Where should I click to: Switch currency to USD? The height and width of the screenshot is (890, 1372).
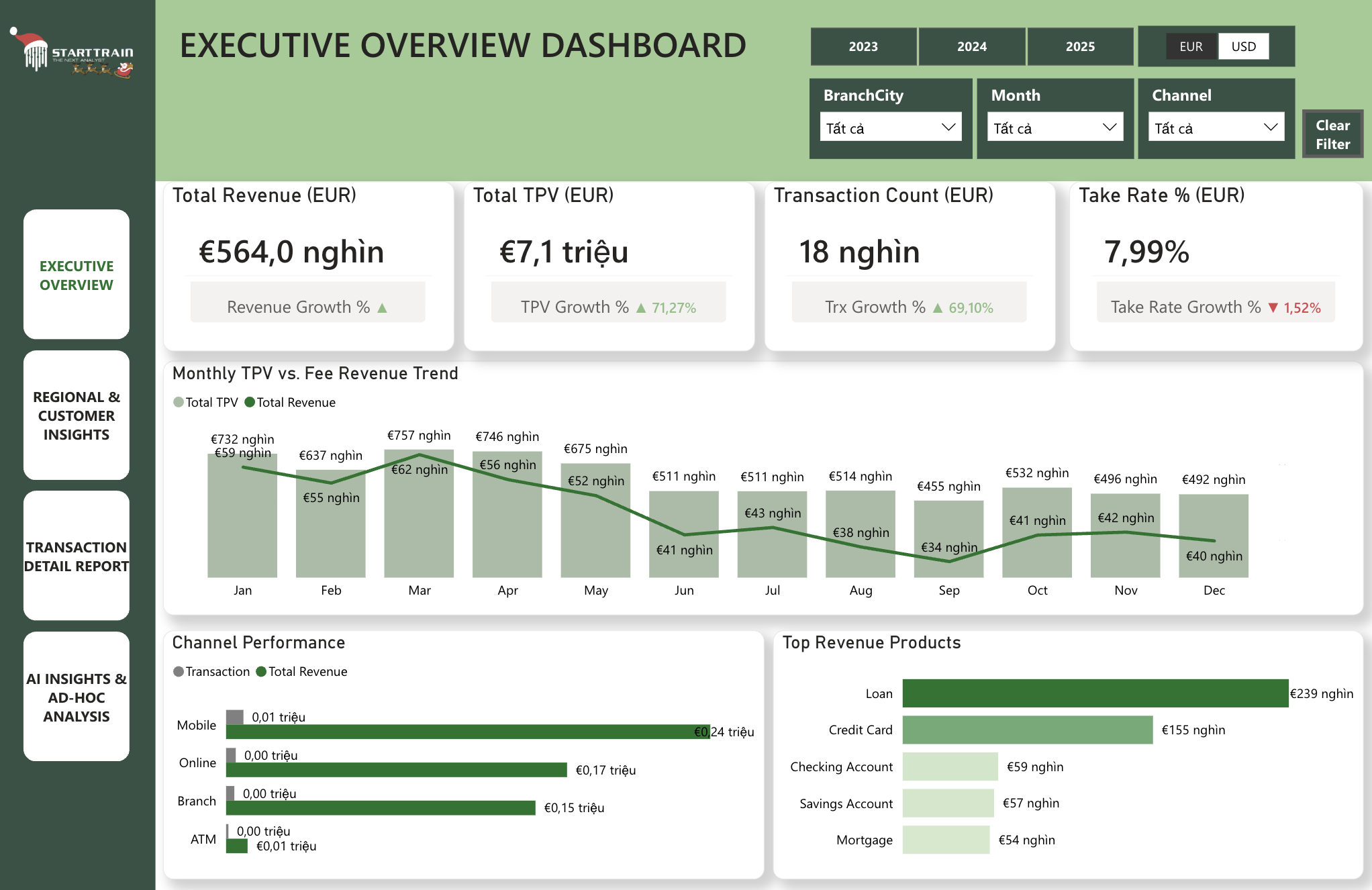pos(1244,46)
